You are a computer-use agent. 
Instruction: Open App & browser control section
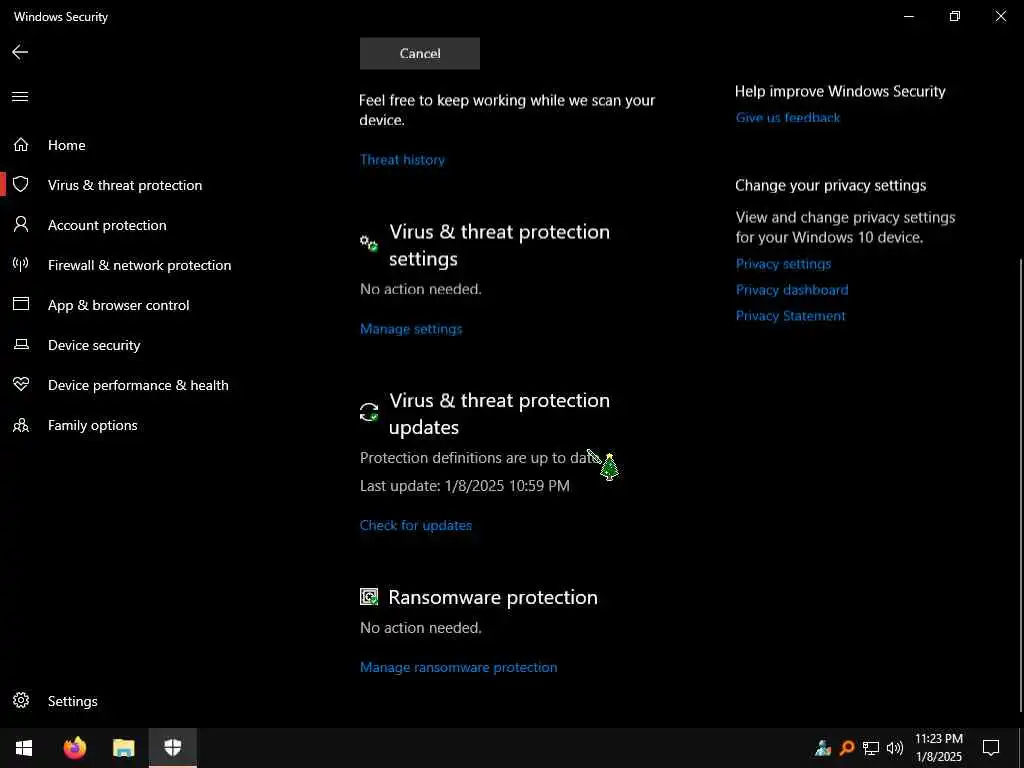click(118, 305)
